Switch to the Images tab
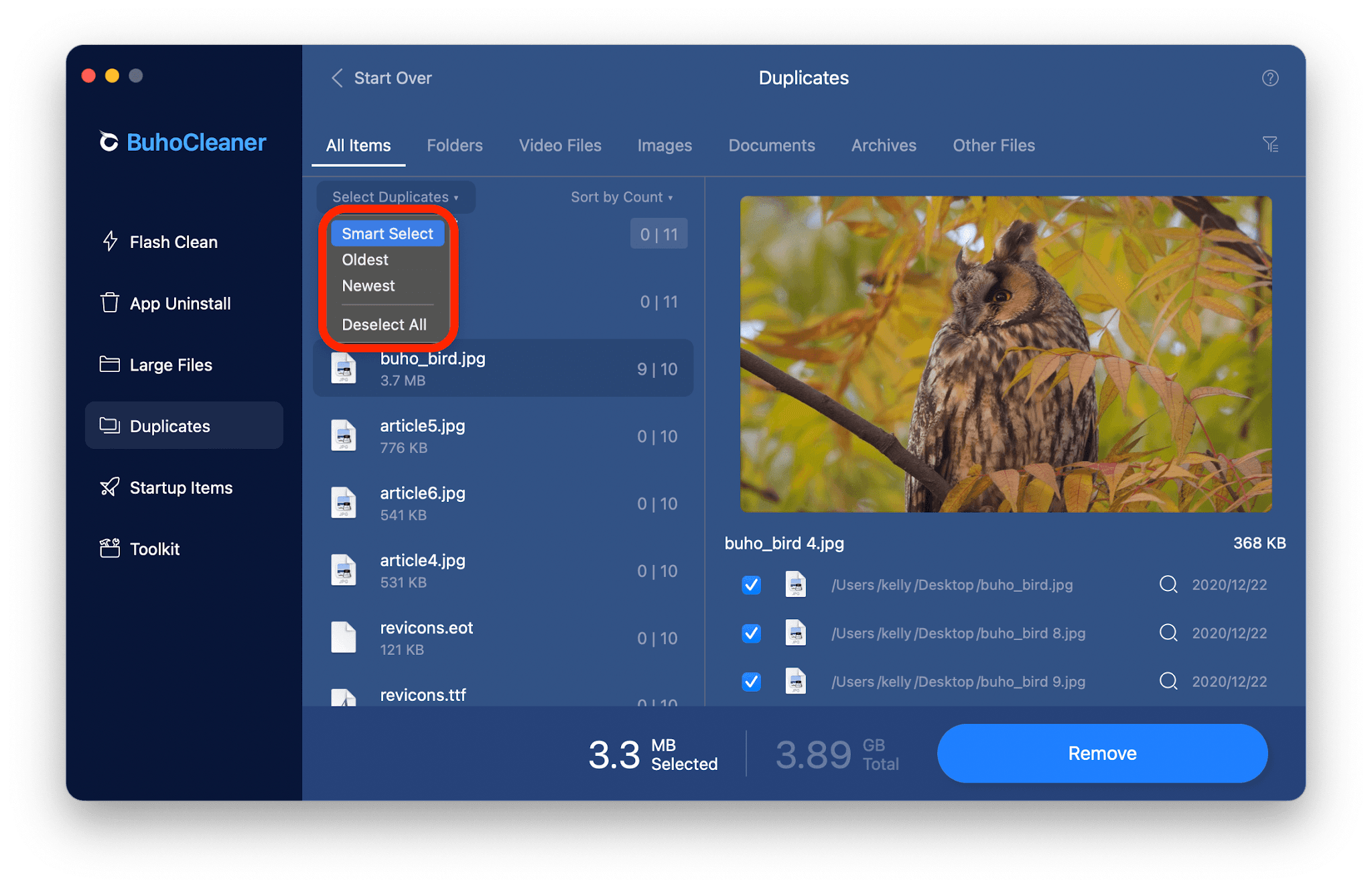 pos(664,145)
